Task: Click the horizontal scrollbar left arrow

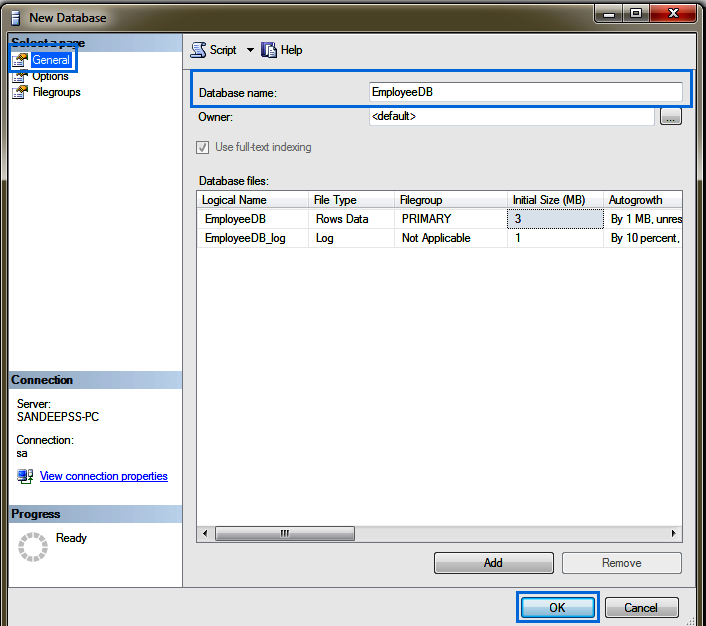Action: tap(205, 534)
